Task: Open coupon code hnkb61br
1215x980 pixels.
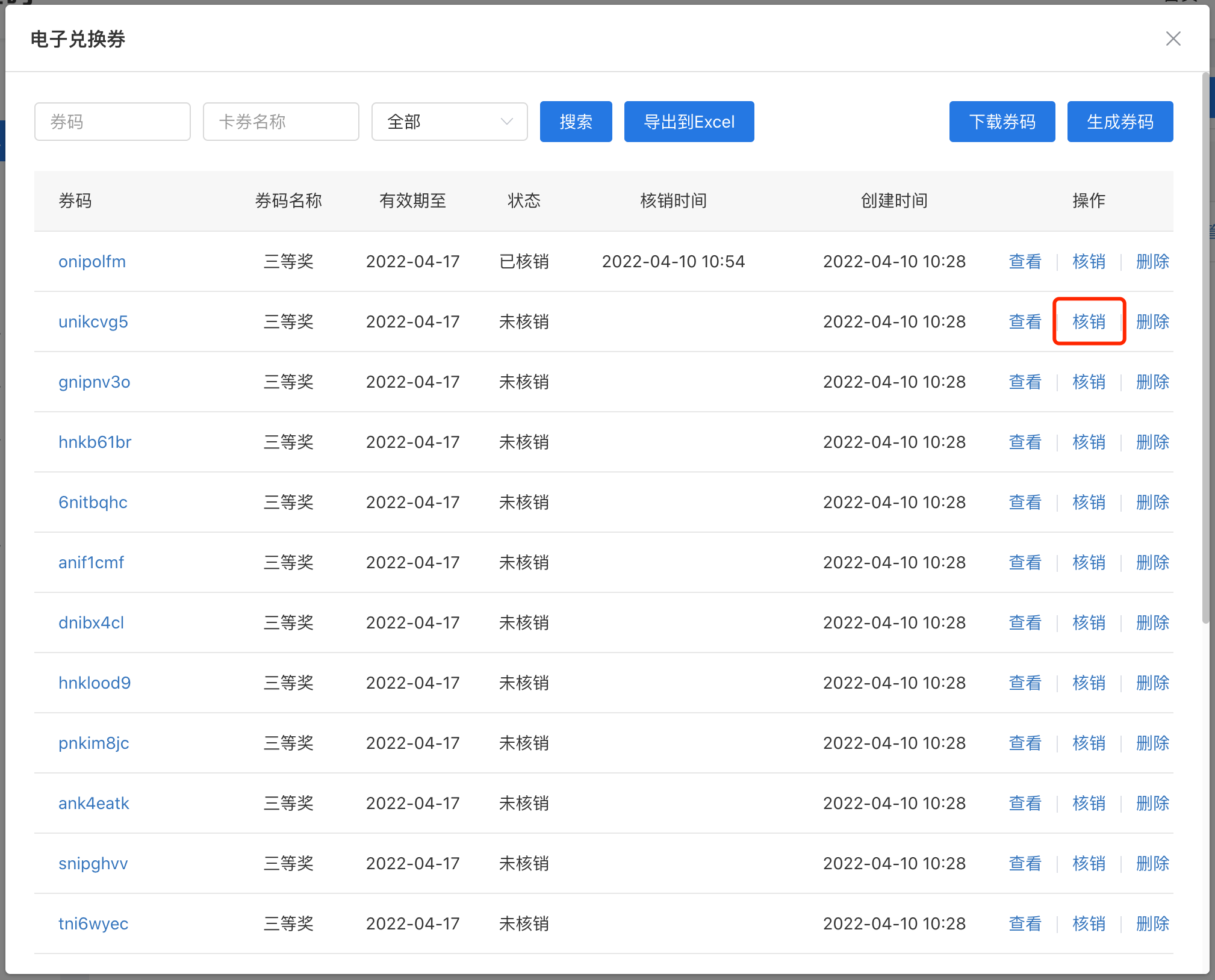Action: (95, 442)
